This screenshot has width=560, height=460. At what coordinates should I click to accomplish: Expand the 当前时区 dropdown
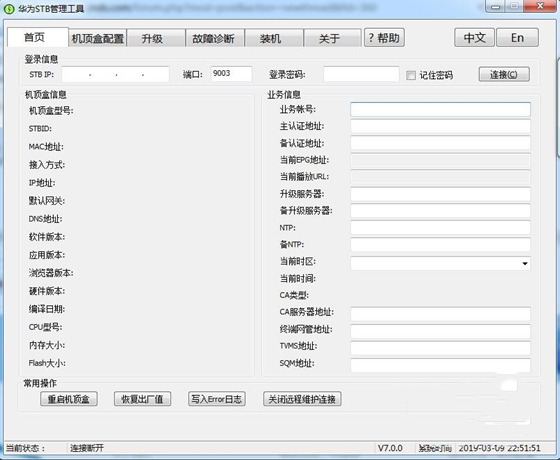click(x=525, y=264)
